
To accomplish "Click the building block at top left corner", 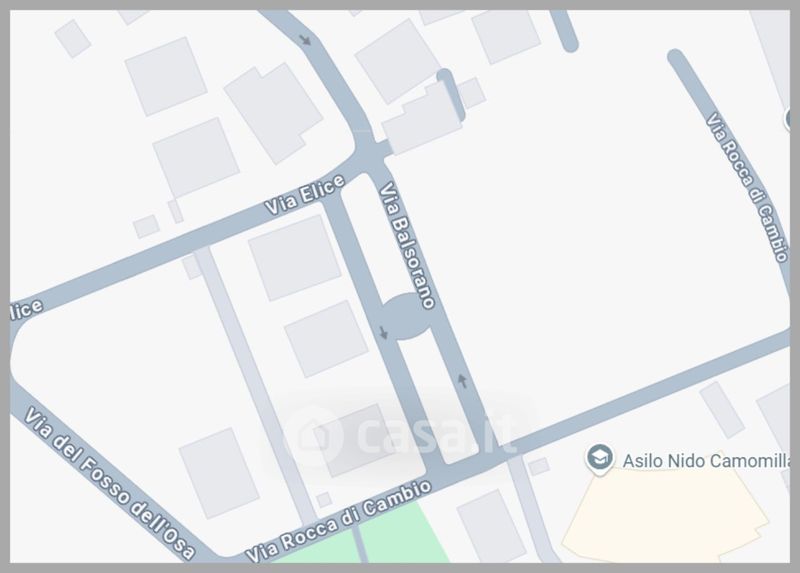I will click(x=73, y=39).
